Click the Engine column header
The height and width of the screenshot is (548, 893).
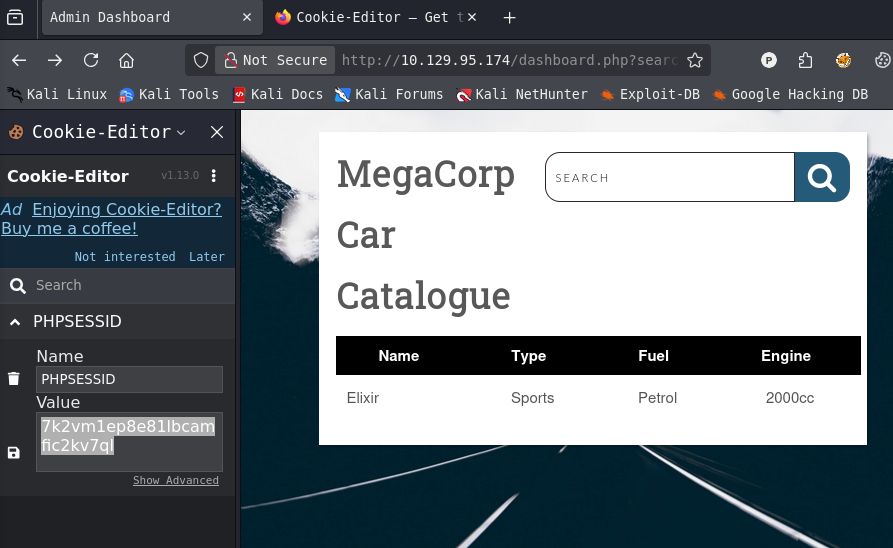pyautogui.click(x=786, y=356)
